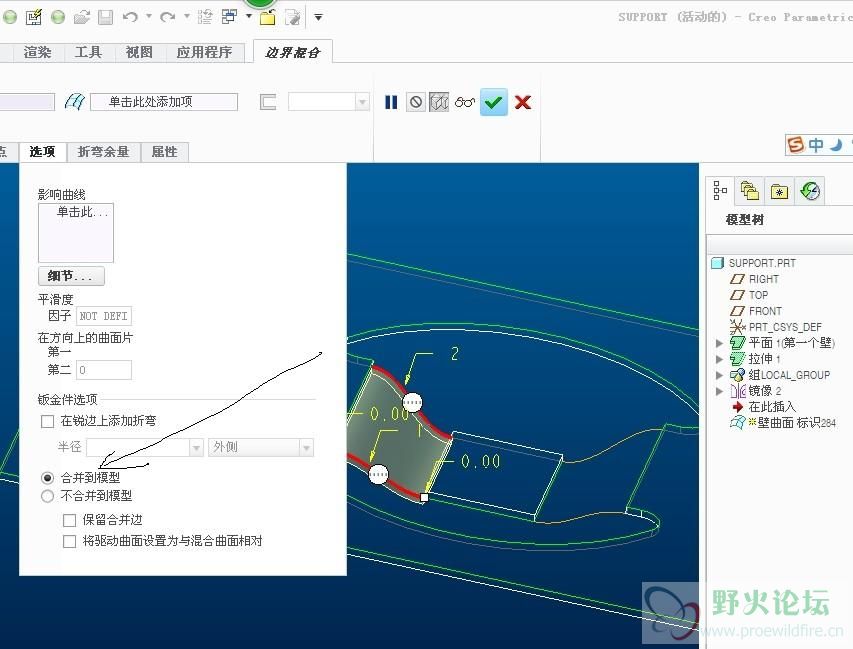Open the dashboard combo box dropdown
The height and width of the screenshot is (649, 853).
pos(362,102)
